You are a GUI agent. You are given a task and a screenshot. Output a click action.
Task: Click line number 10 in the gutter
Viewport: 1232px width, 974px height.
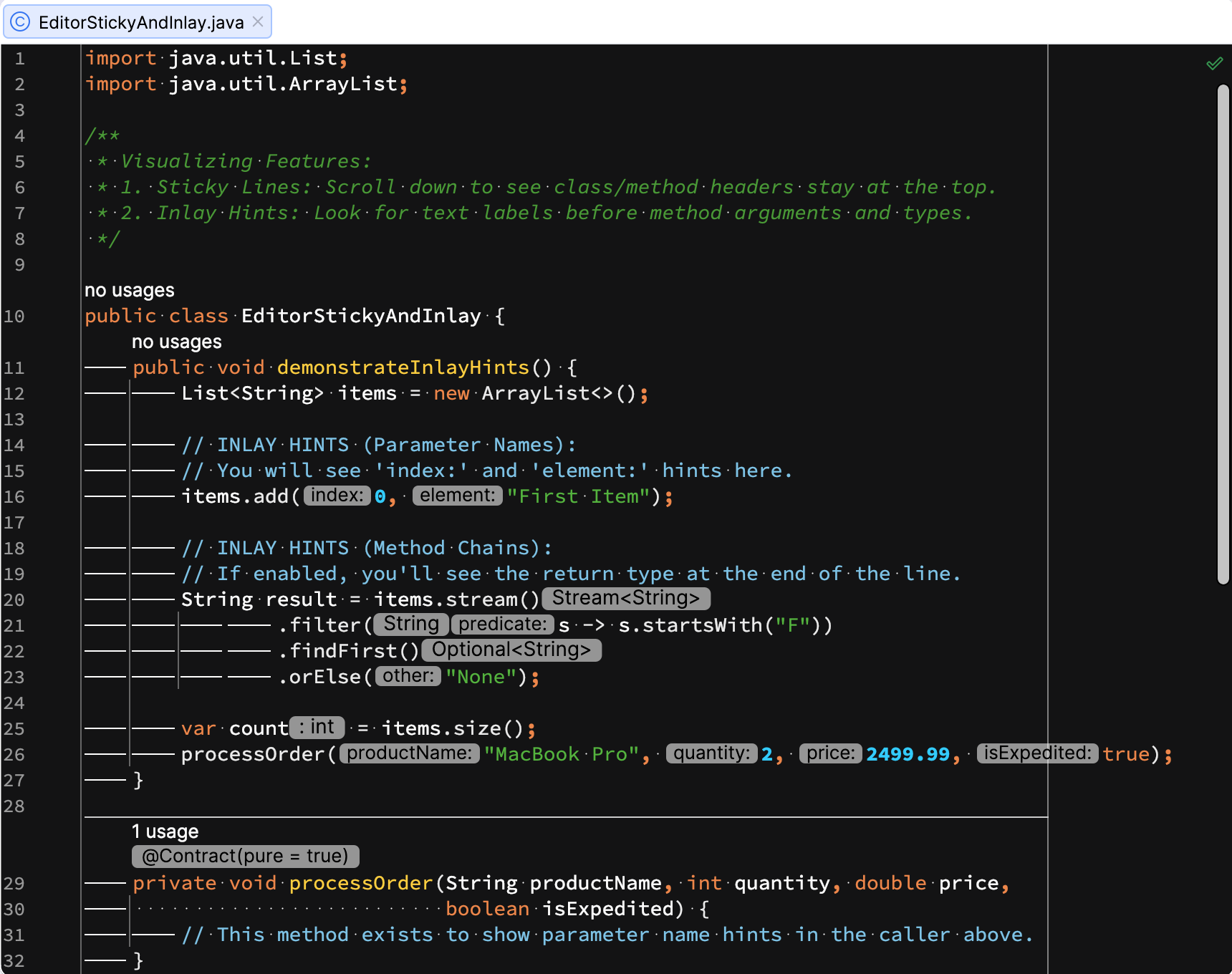pos(14,316)
